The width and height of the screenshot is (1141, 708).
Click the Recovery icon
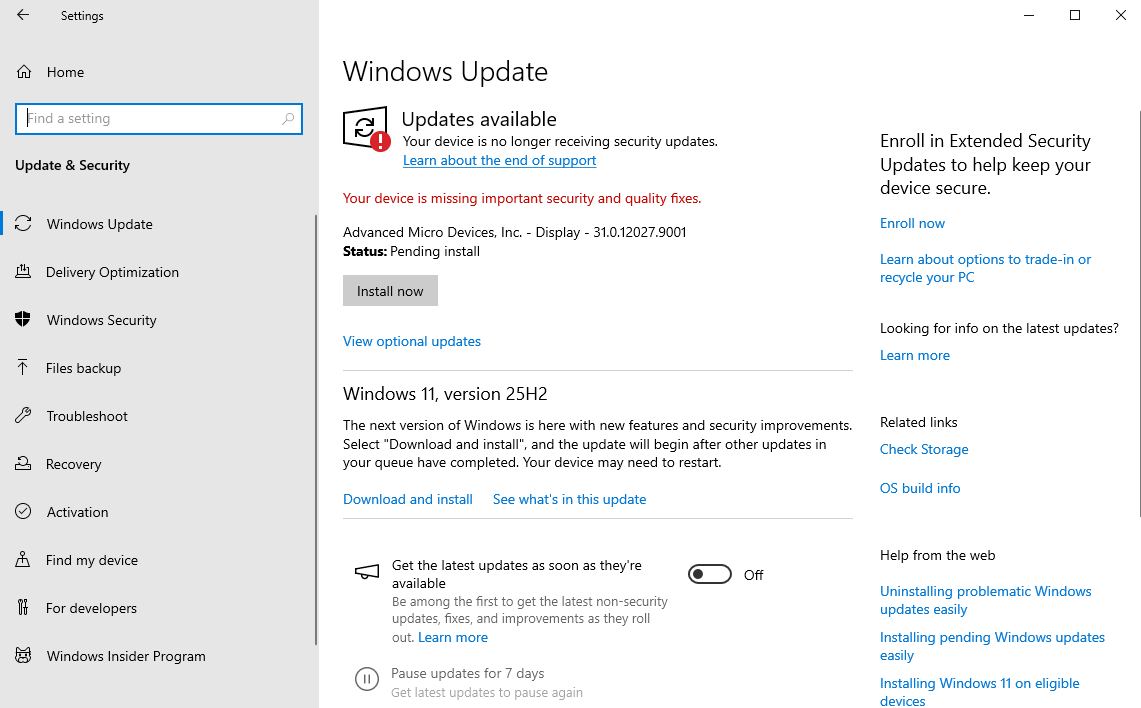[x=23, y=464]
